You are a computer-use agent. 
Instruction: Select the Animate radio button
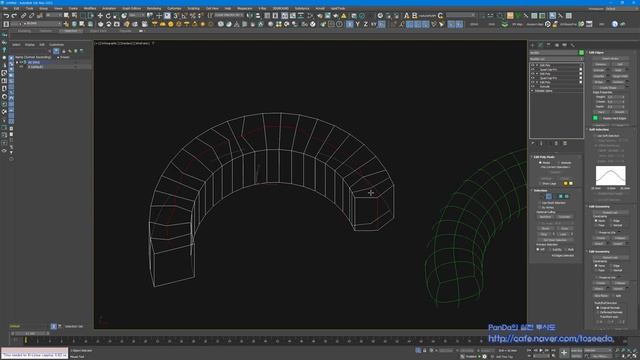click(559, 162)
